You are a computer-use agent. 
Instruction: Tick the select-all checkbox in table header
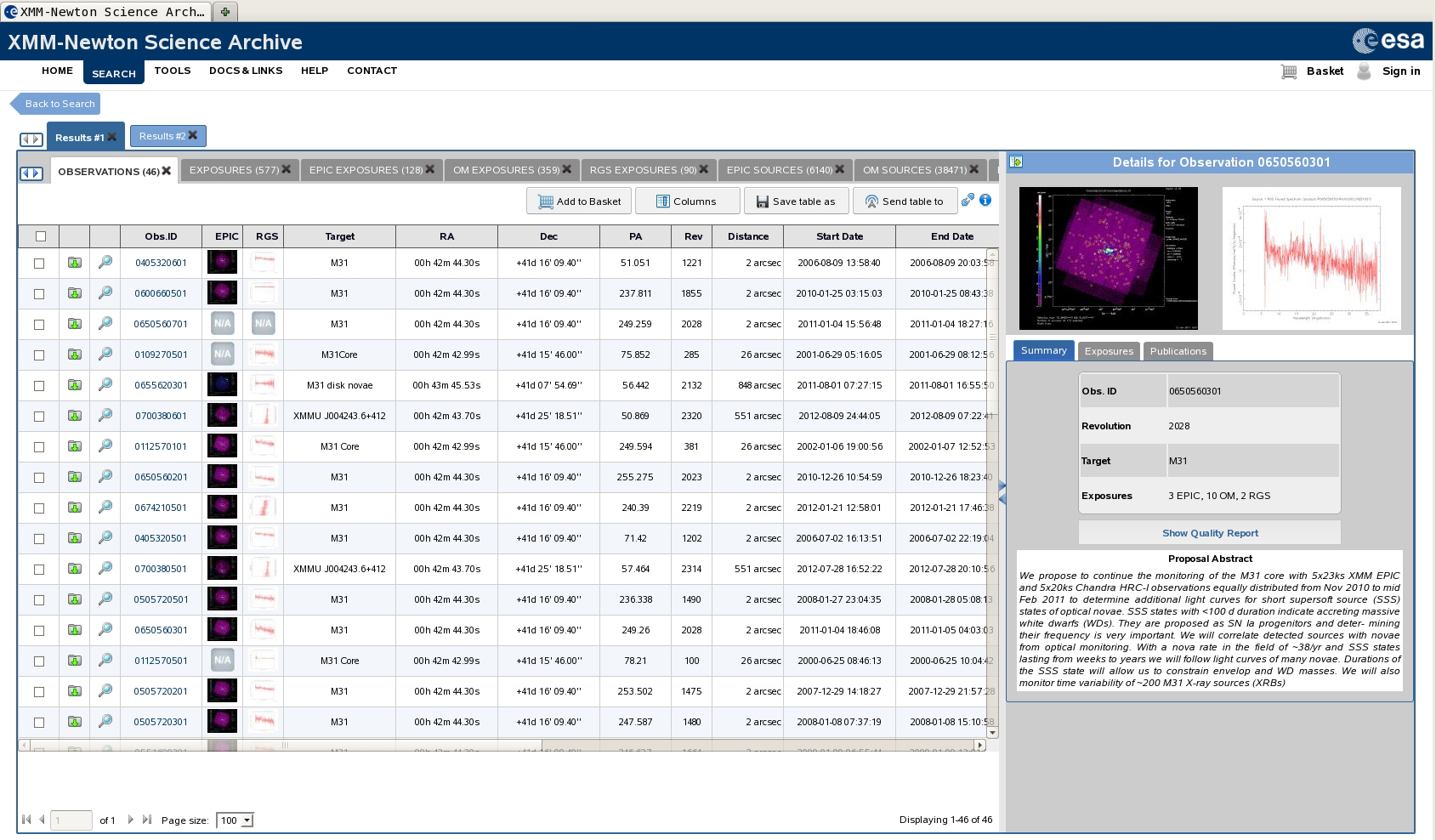[x=41, y=236]
